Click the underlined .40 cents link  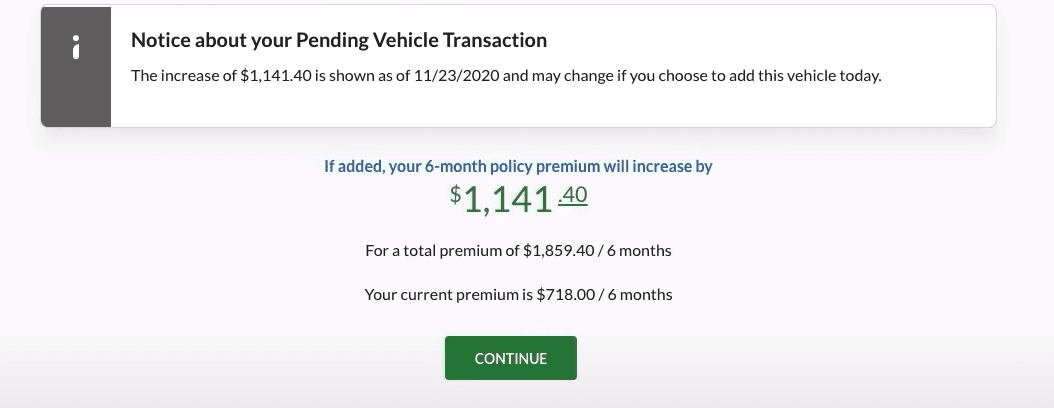573,195
